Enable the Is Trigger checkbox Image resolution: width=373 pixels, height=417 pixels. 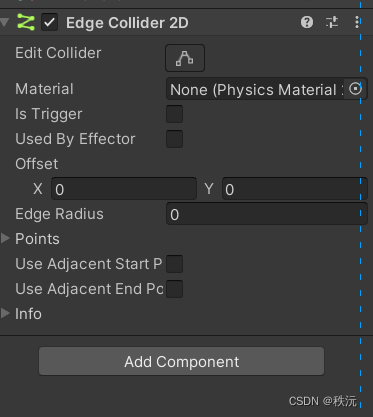pos(174,114)
